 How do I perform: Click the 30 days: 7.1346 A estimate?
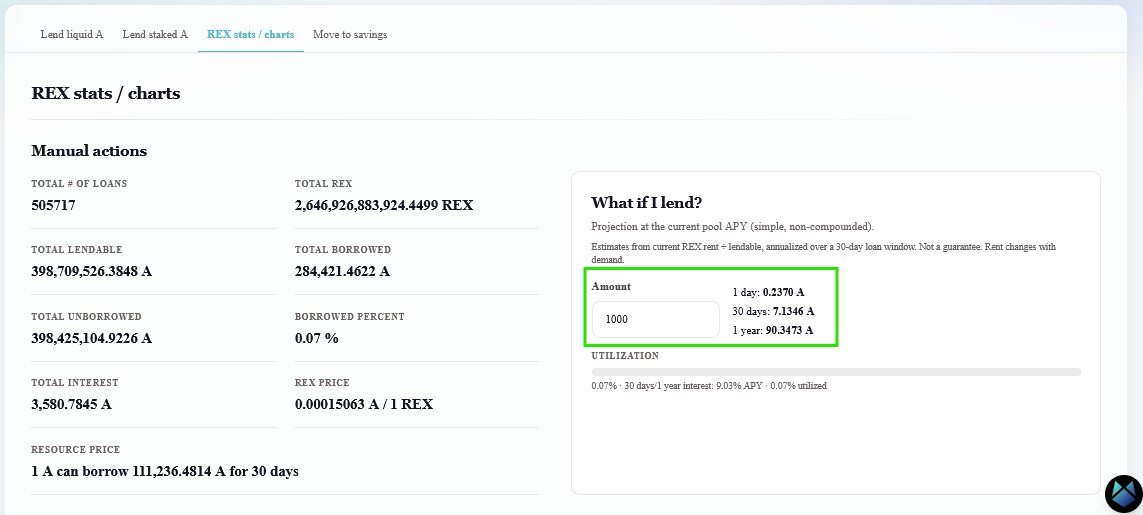[773, 311]
